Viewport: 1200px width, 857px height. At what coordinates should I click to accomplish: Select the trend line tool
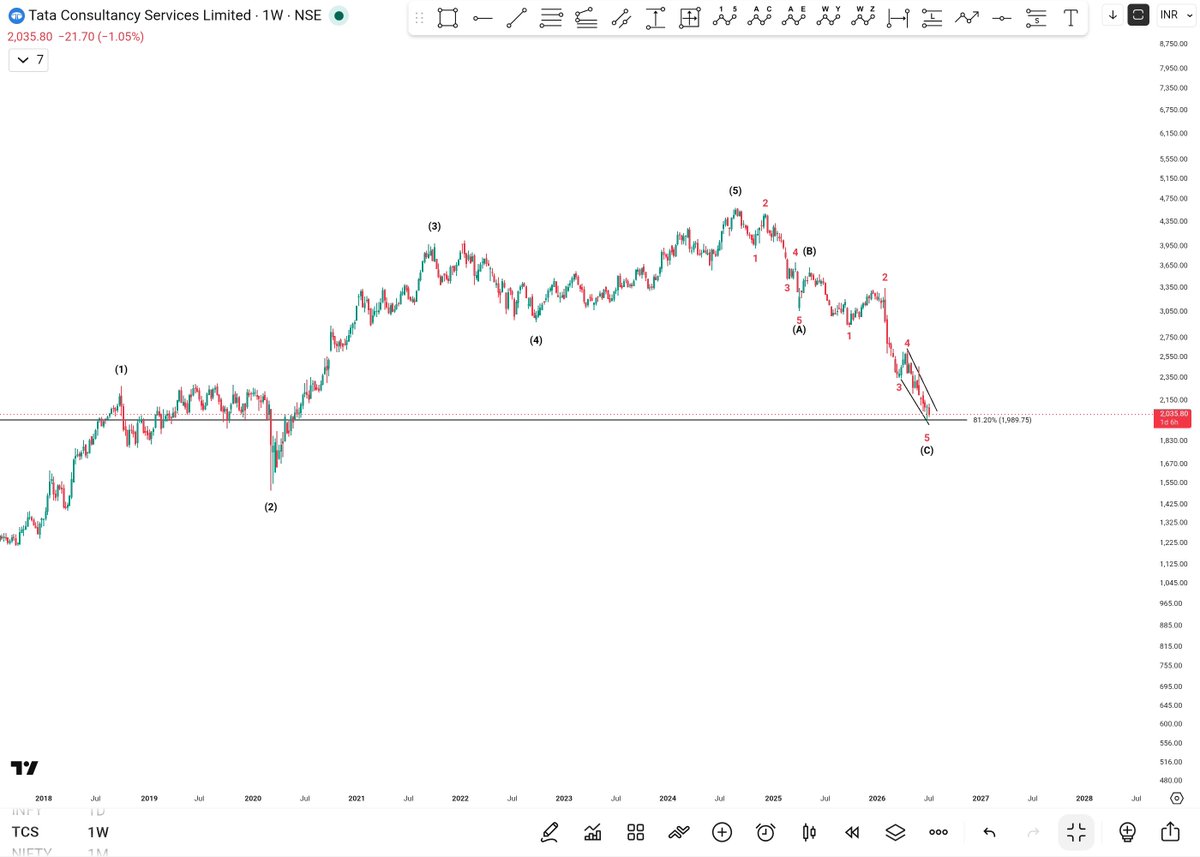(516, 18)
